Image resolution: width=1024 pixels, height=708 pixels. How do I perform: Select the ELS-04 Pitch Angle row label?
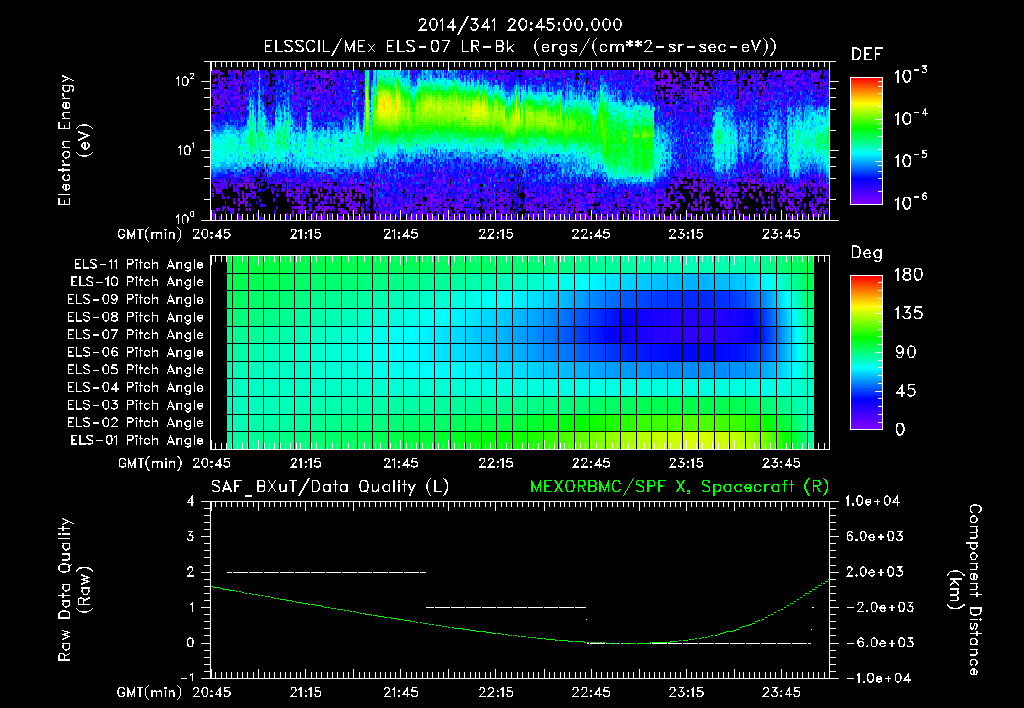point(136,387)
